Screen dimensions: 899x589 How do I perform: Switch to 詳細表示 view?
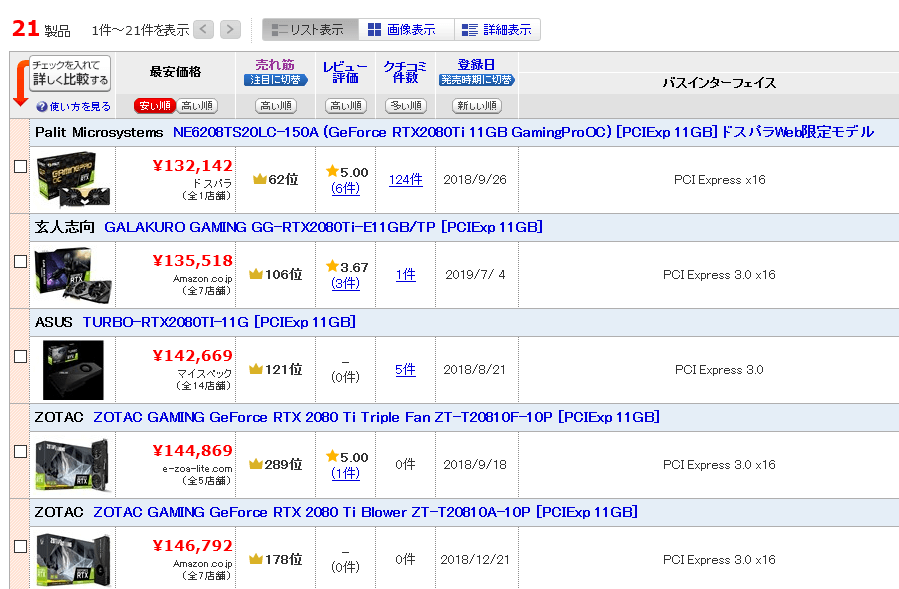click(497, 30)
